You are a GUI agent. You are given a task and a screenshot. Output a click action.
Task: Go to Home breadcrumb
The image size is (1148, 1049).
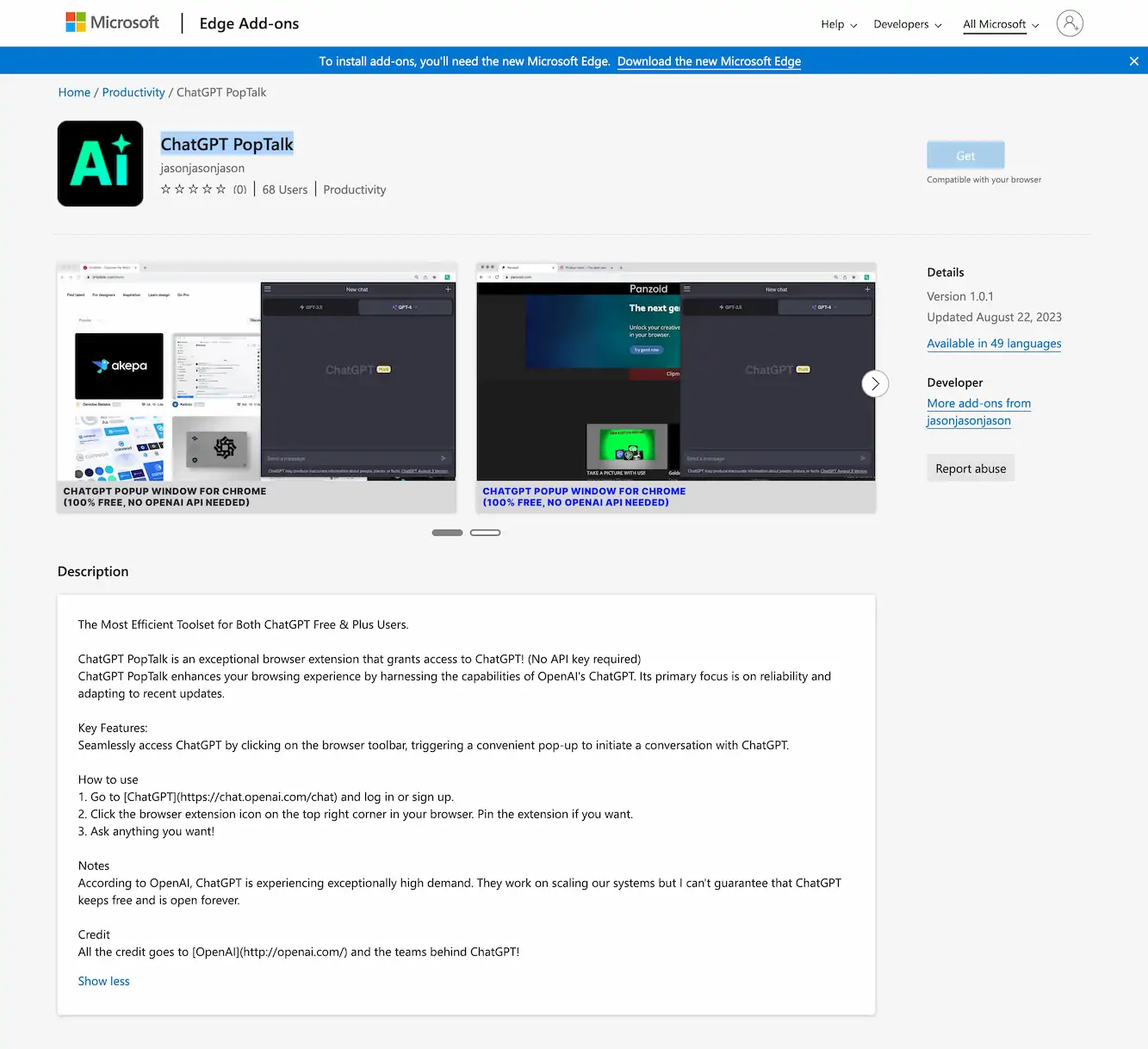74,92
